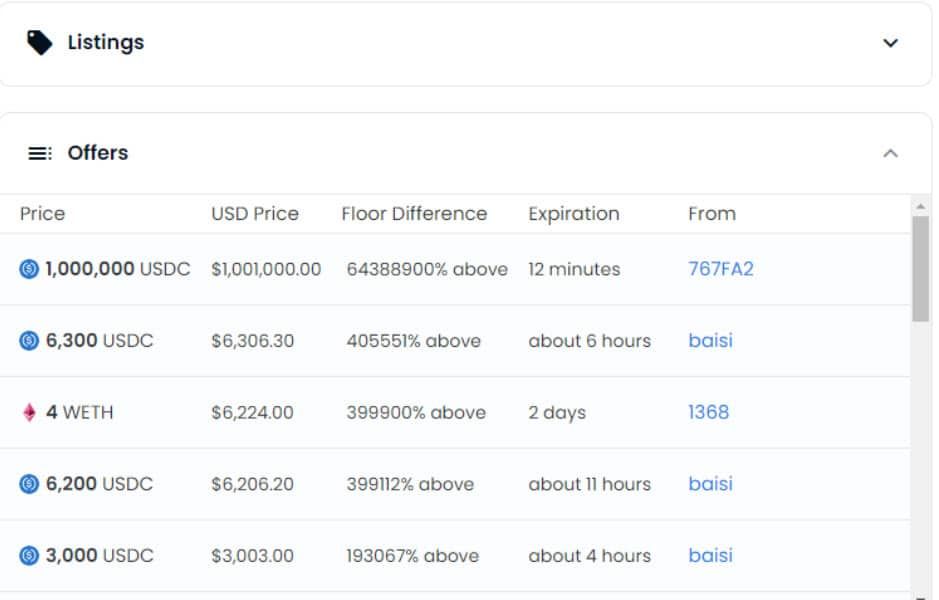This screenshot has height=600, width=939.
Task: Collapse the Offers section chevron
Action: [890, 153]
